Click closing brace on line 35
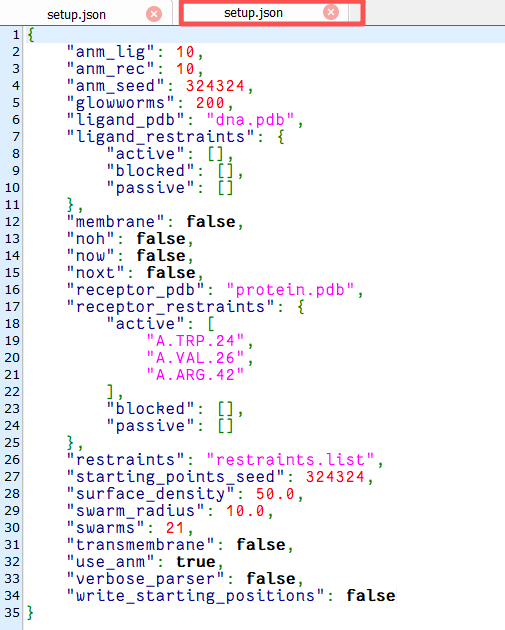505x630 pixels. pos(31,613)
